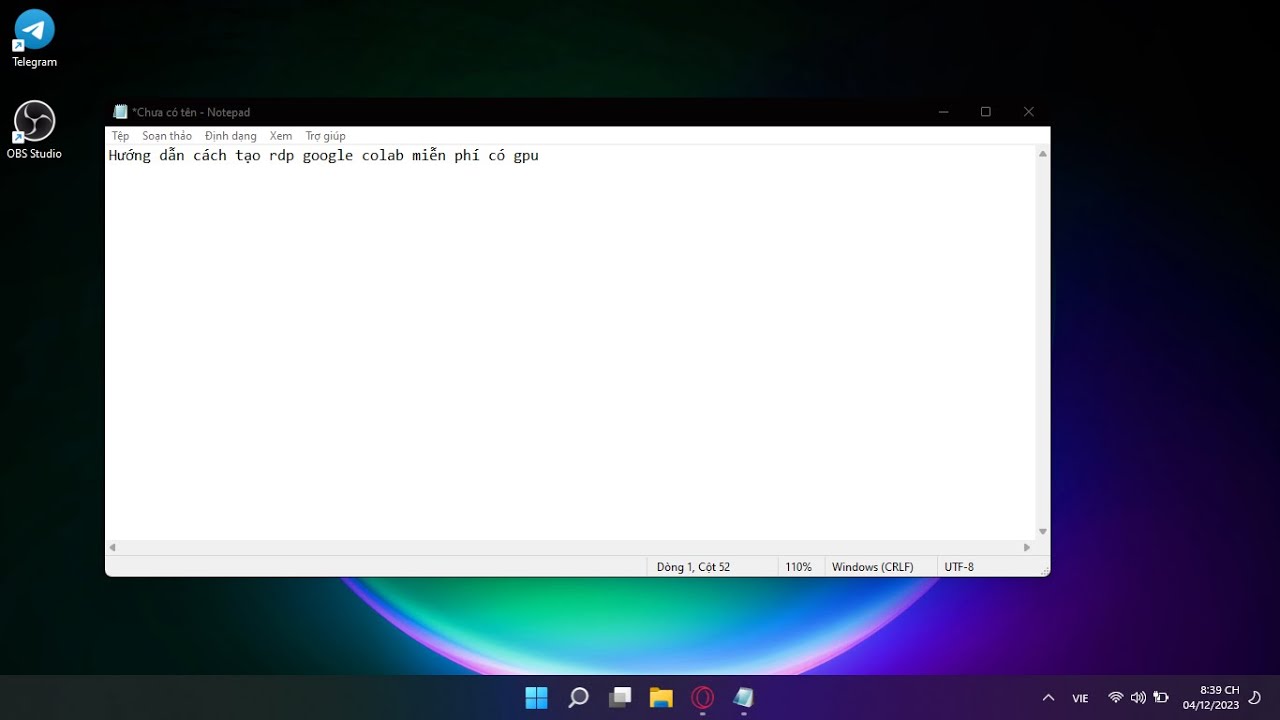Click the word "colab" in the text
Screen dimensions: 1280x720
383,156
